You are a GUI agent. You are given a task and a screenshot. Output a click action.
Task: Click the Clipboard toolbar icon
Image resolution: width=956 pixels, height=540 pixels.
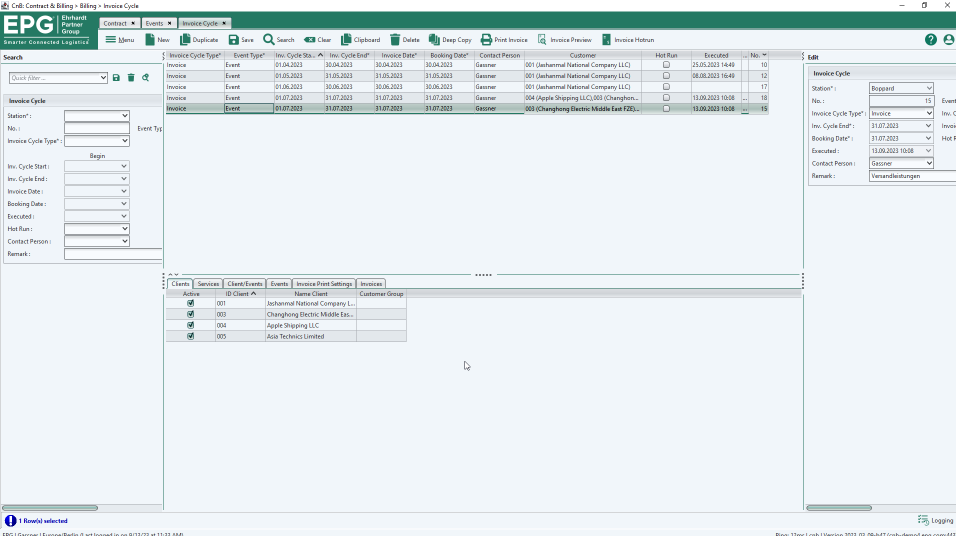346,40
